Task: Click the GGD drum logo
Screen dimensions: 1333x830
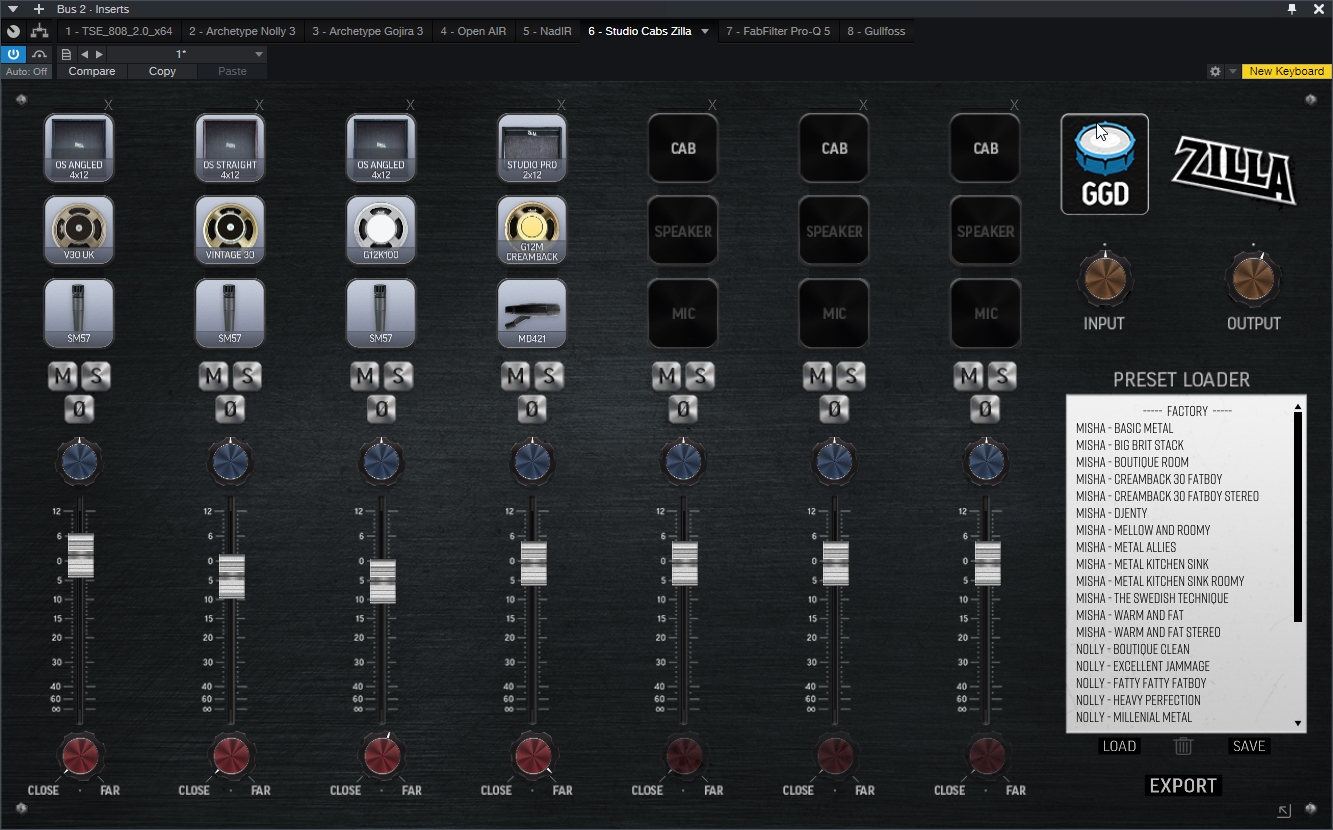Action: tap(1105, 164)
